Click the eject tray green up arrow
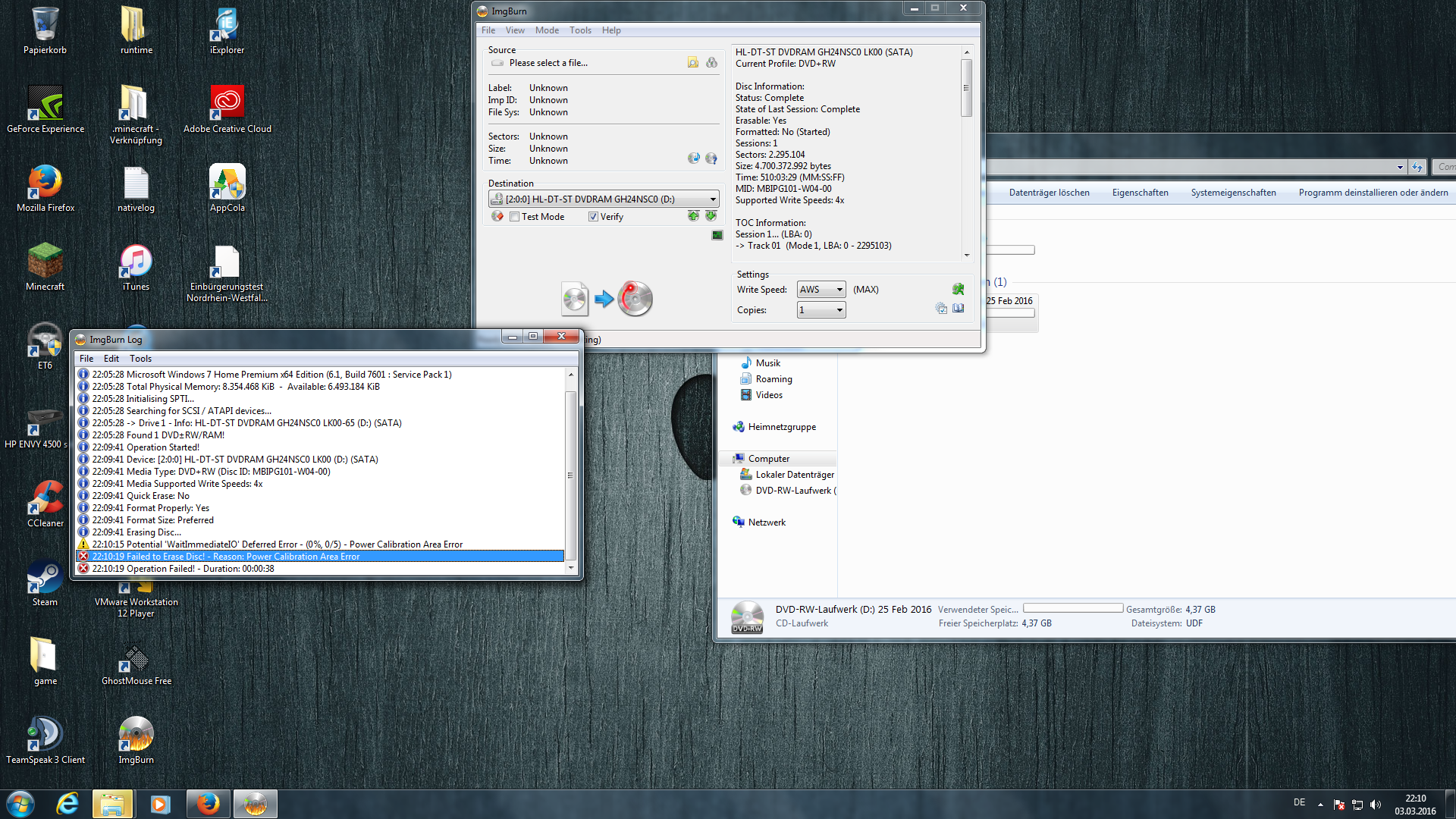This screenshot has height=819, width=1456. tap(693, 217)
